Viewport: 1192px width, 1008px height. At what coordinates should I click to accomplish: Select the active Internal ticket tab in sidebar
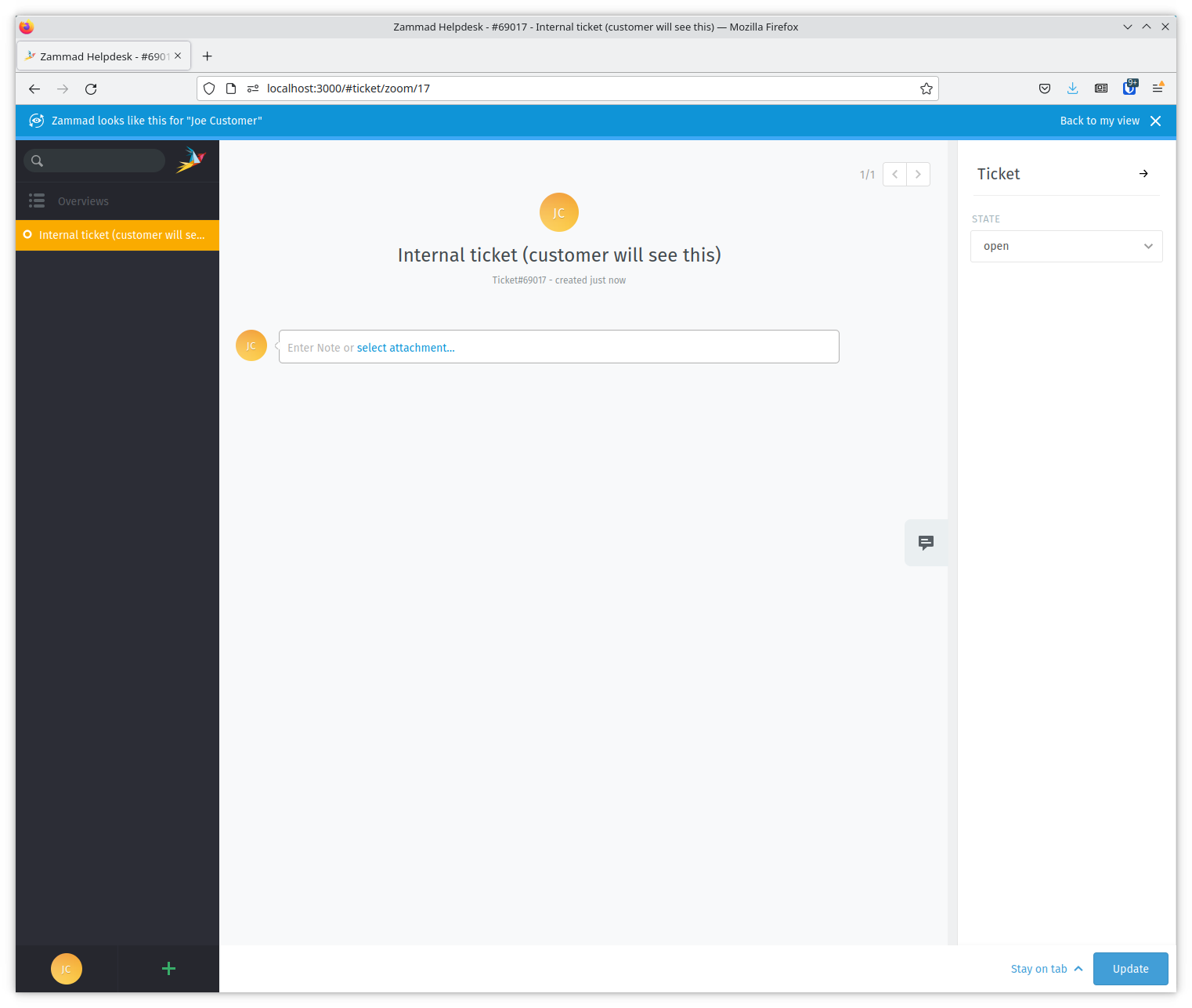(117, 234)
